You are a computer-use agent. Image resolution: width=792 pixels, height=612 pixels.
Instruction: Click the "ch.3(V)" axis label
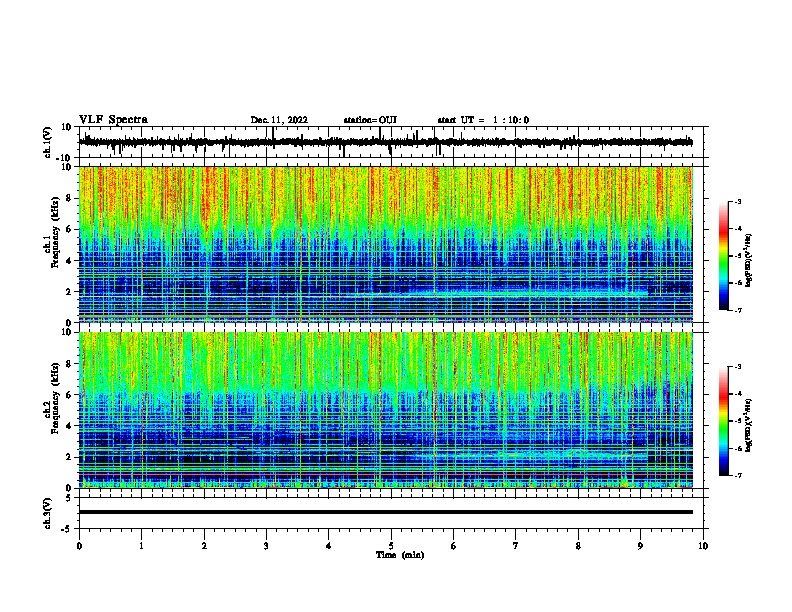pos(48,513)
